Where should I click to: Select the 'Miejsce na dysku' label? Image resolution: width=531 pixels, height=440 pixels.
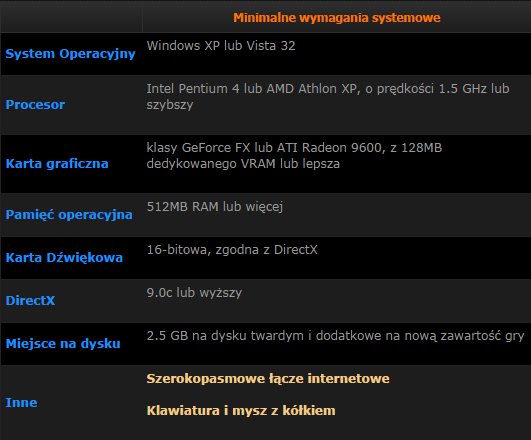click(63, 343)
